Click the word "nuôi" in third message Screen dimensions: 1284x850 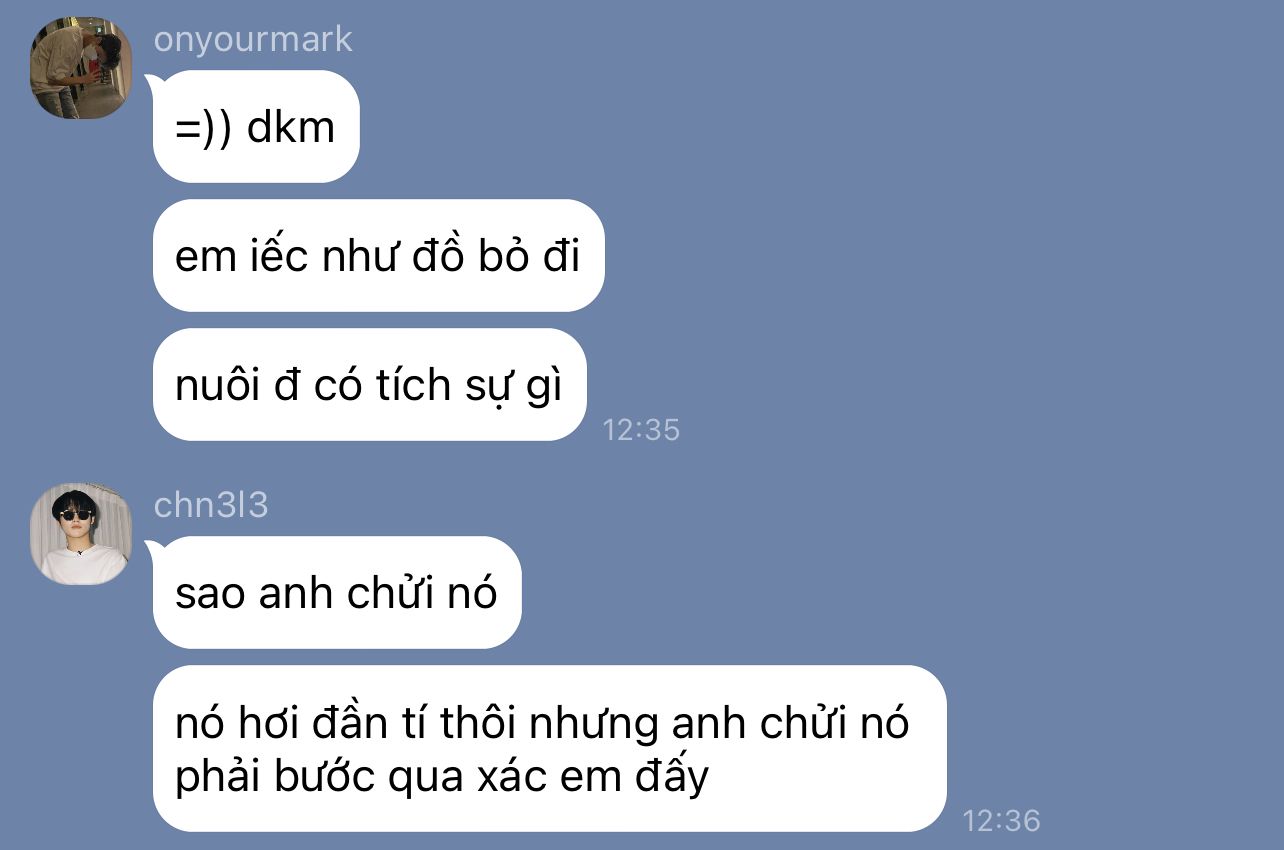pos(212,385)
